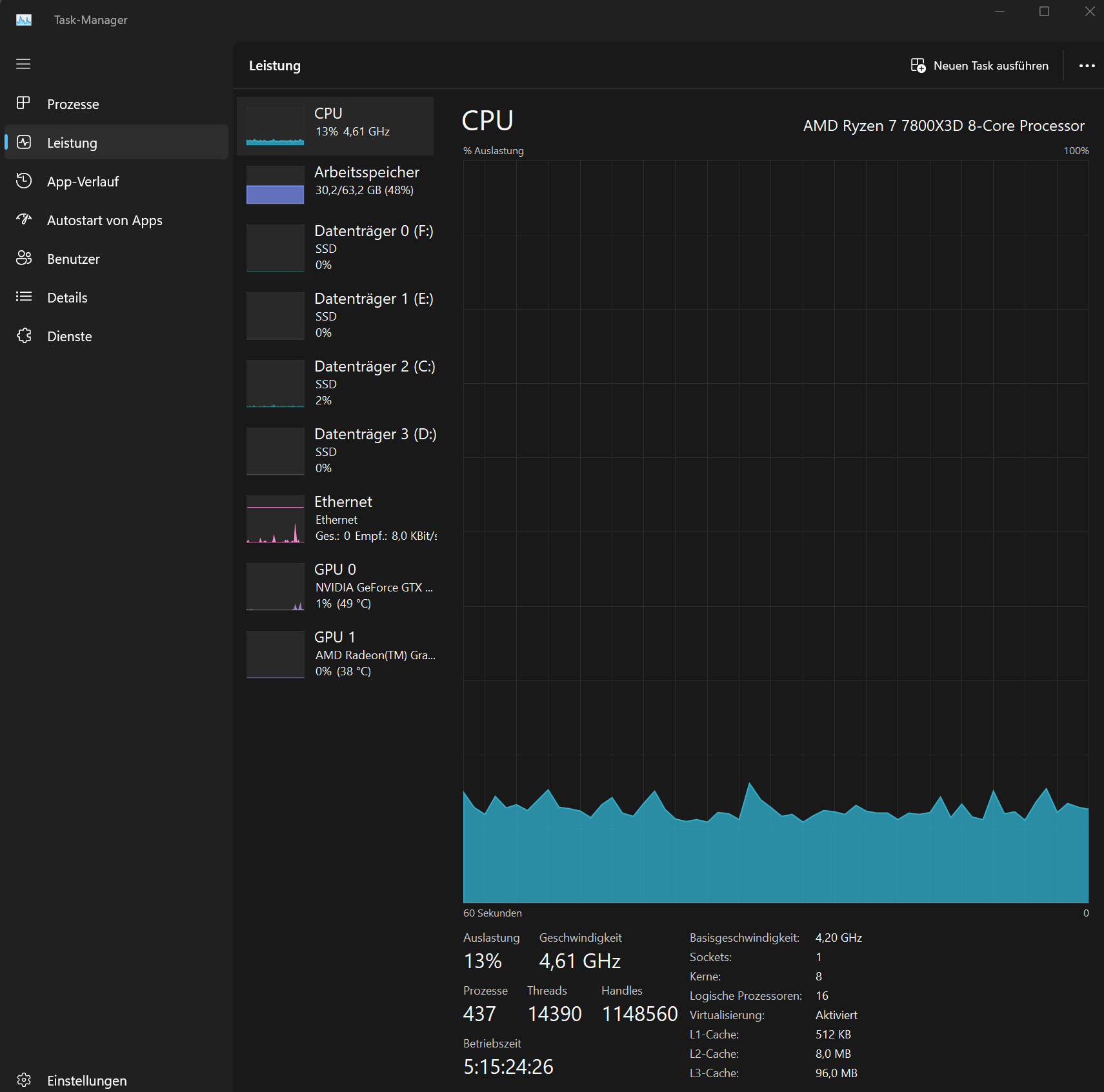Click the large CPU utilization graph
Viewport: 1104px width, 1092px height.
pos(776,531)
